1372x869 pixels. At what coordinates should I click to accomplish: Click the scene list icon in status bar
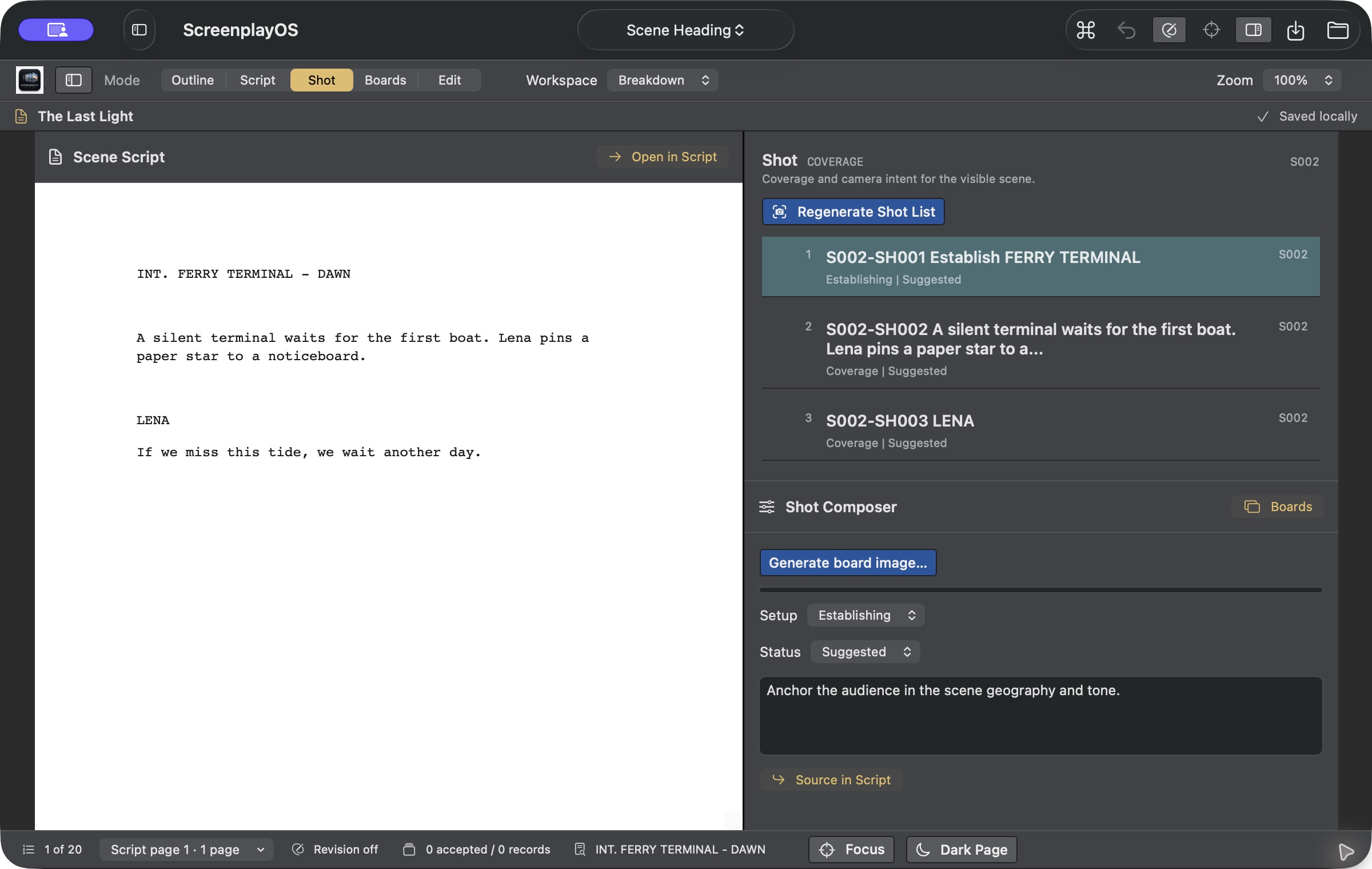28,850
